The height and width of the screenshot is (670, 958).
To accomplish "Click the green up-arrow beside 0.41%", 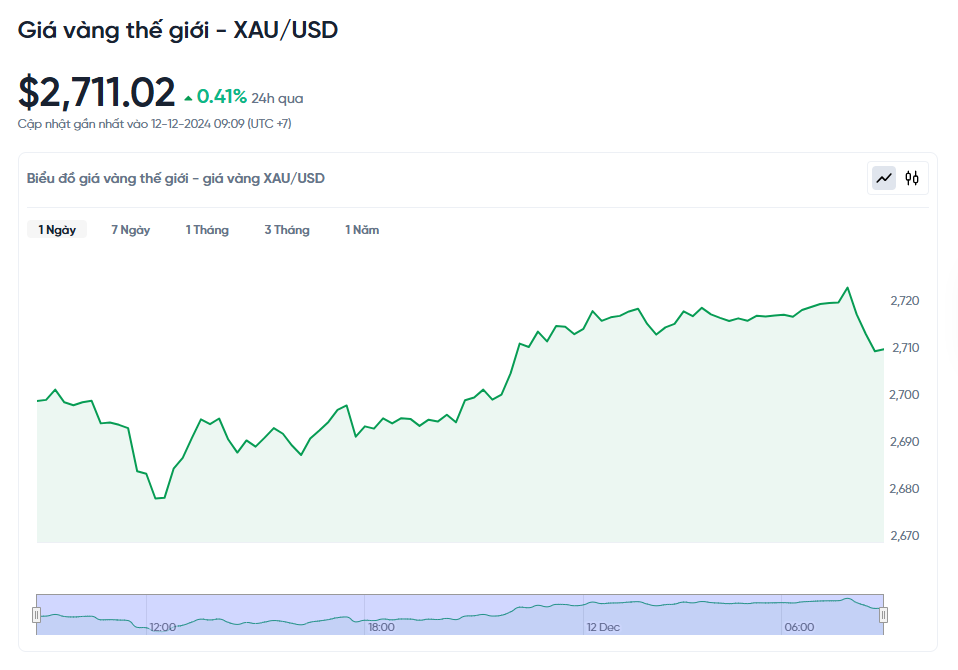I will [x=188, y=98].
